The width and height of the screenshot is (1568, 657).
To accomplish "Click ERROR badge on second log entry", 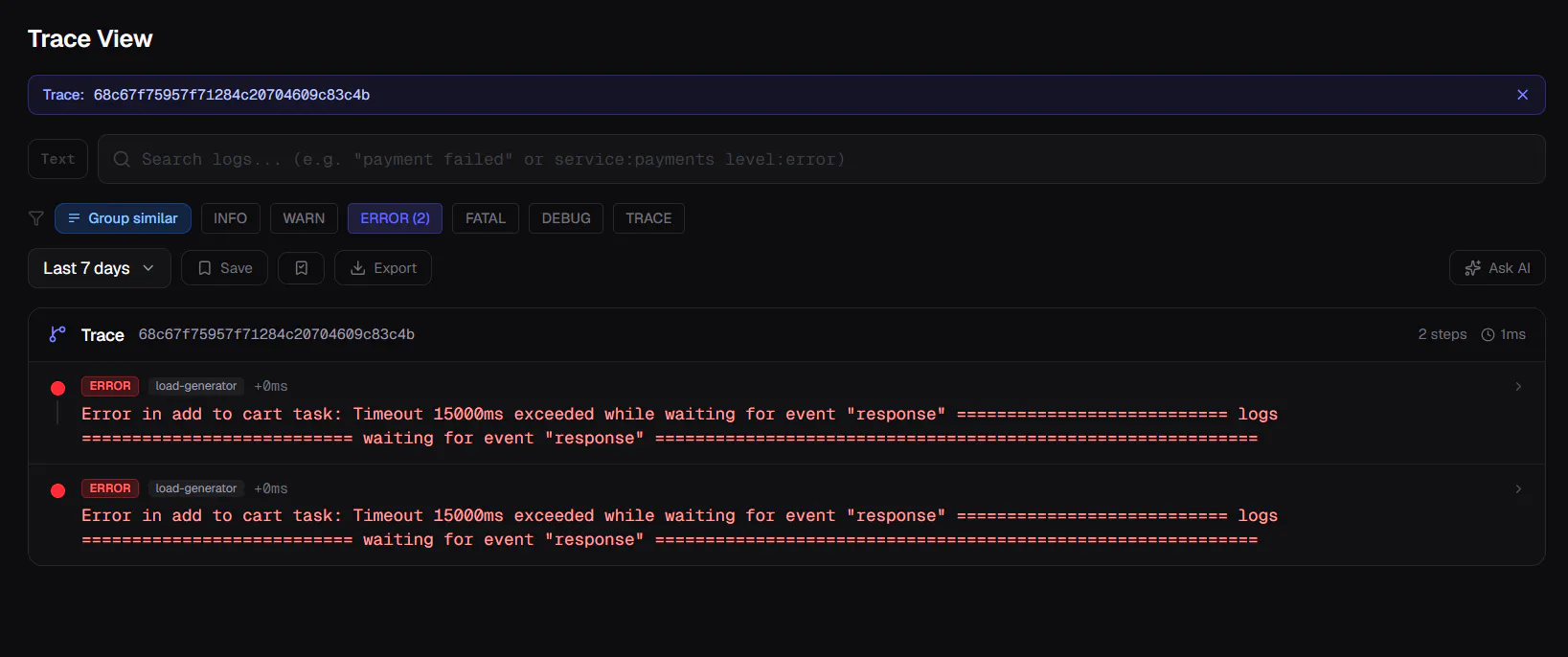I will pos(110,488).
